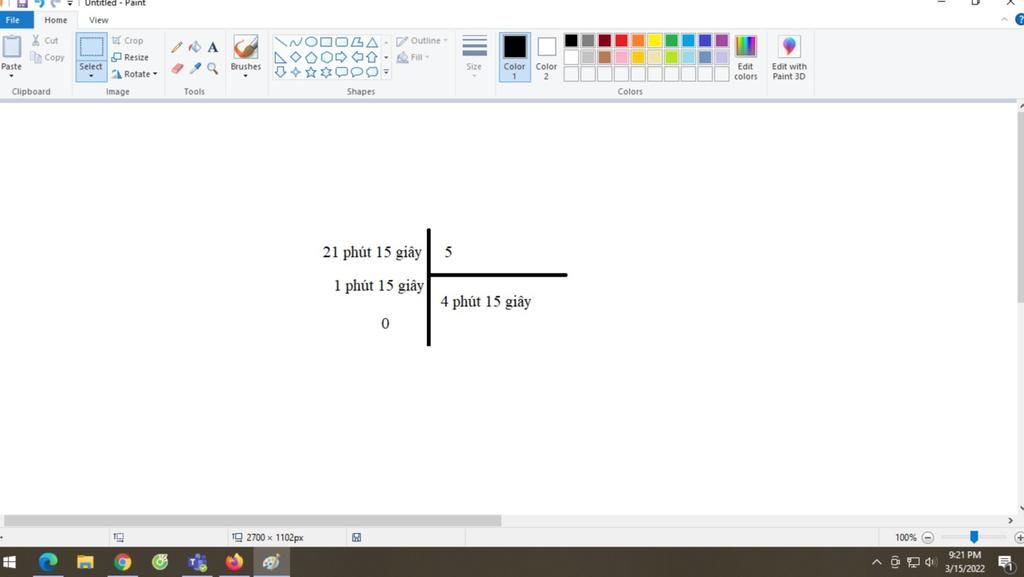
Task: Click the Crop button
Action: 127,40
